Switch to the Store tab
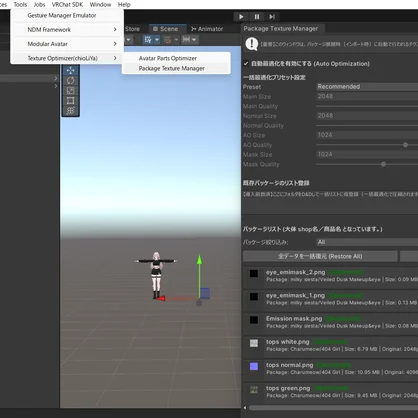 132,29
